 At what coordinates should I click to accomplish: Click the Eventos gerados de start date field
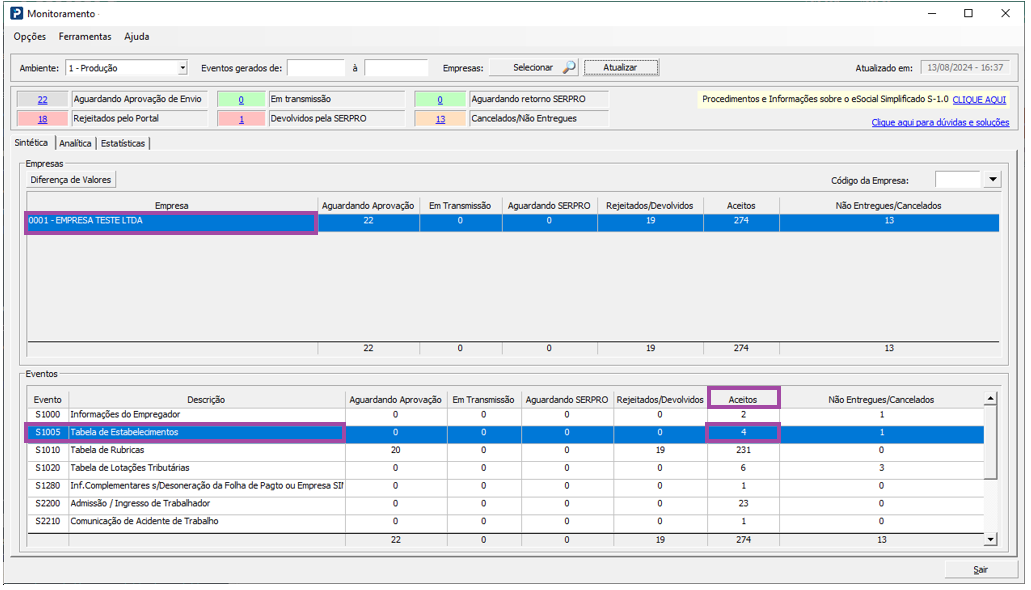point(316,68)
